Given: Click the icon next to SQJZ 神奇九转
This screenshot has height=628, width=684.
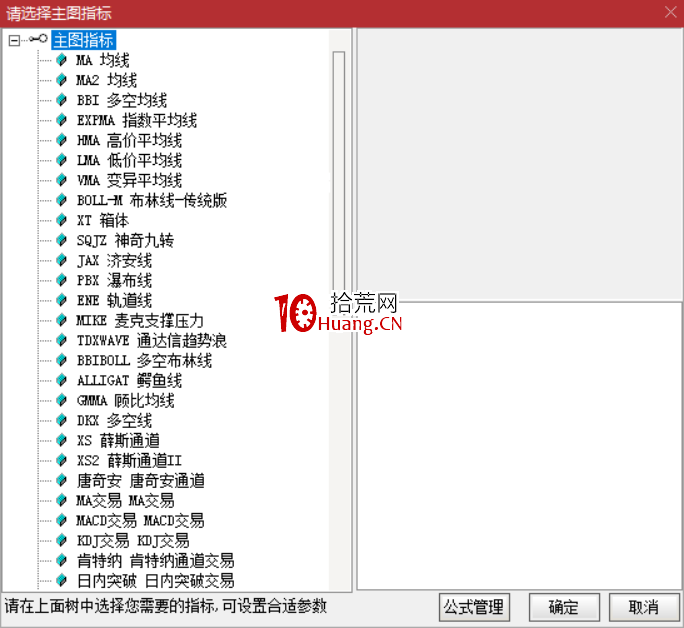Looking at the screenshot, I should click(62, 240).
